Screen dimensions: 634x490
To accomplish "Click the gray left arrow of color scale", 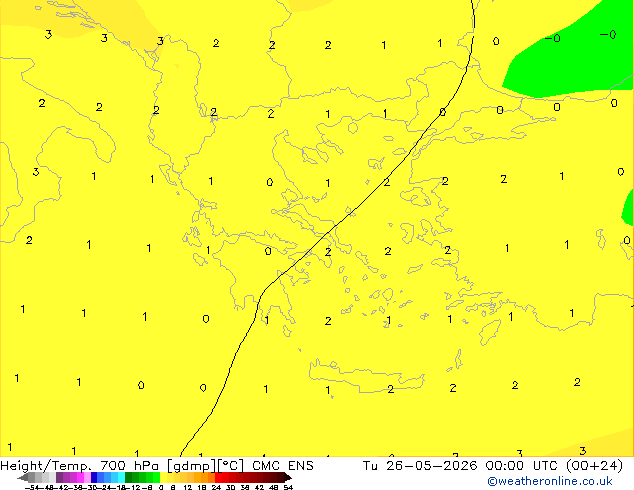I will 23,477.
